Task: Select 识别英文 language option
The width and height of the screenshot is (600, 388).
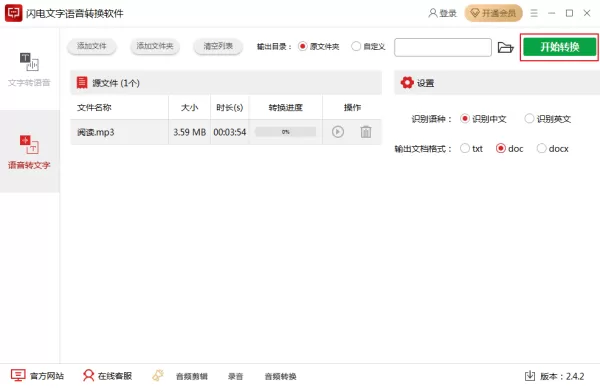Action: 548,119
